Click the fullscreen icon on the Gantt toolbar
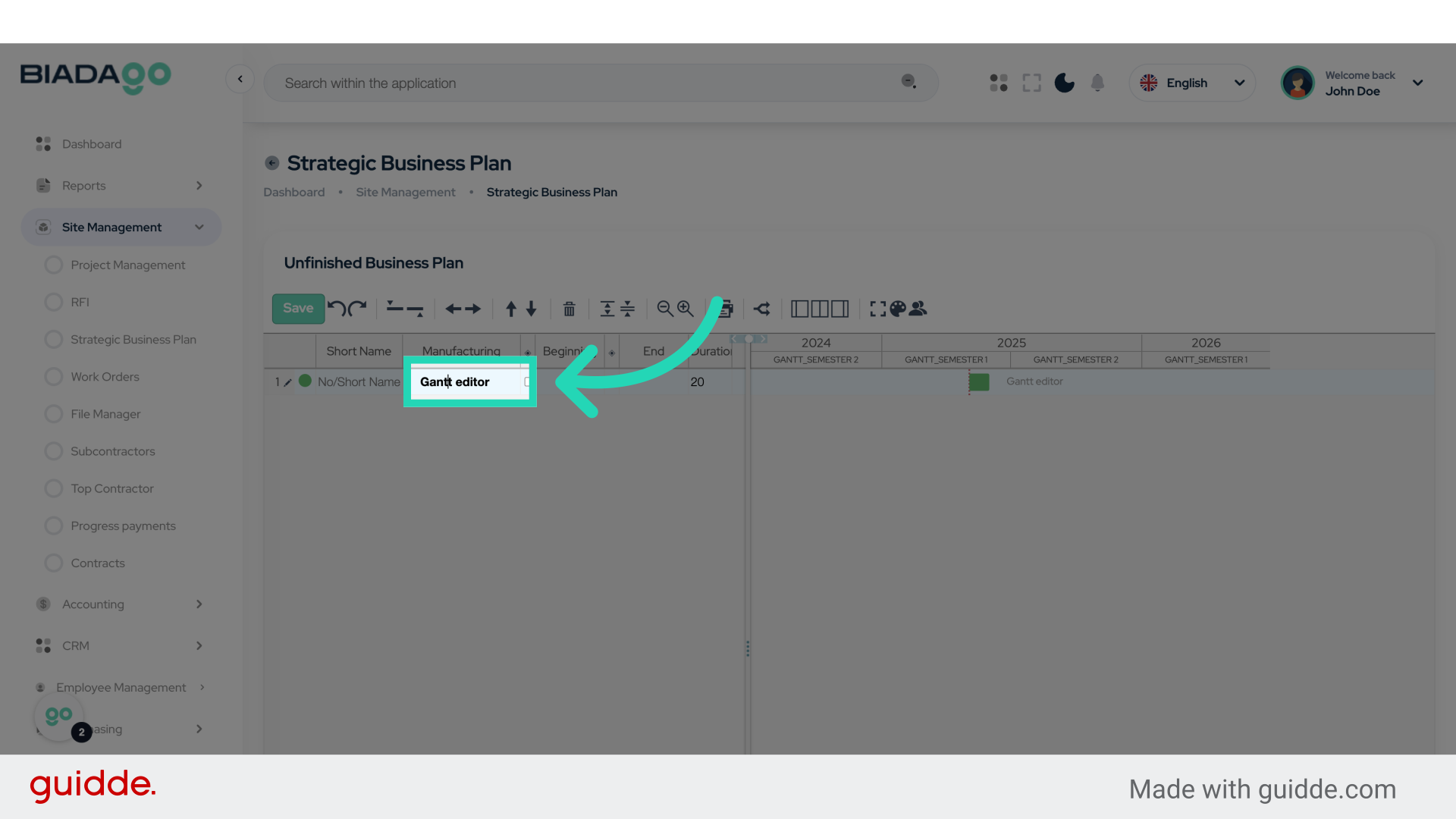The height and width of the screenshot is (819, 1456). 877,309
